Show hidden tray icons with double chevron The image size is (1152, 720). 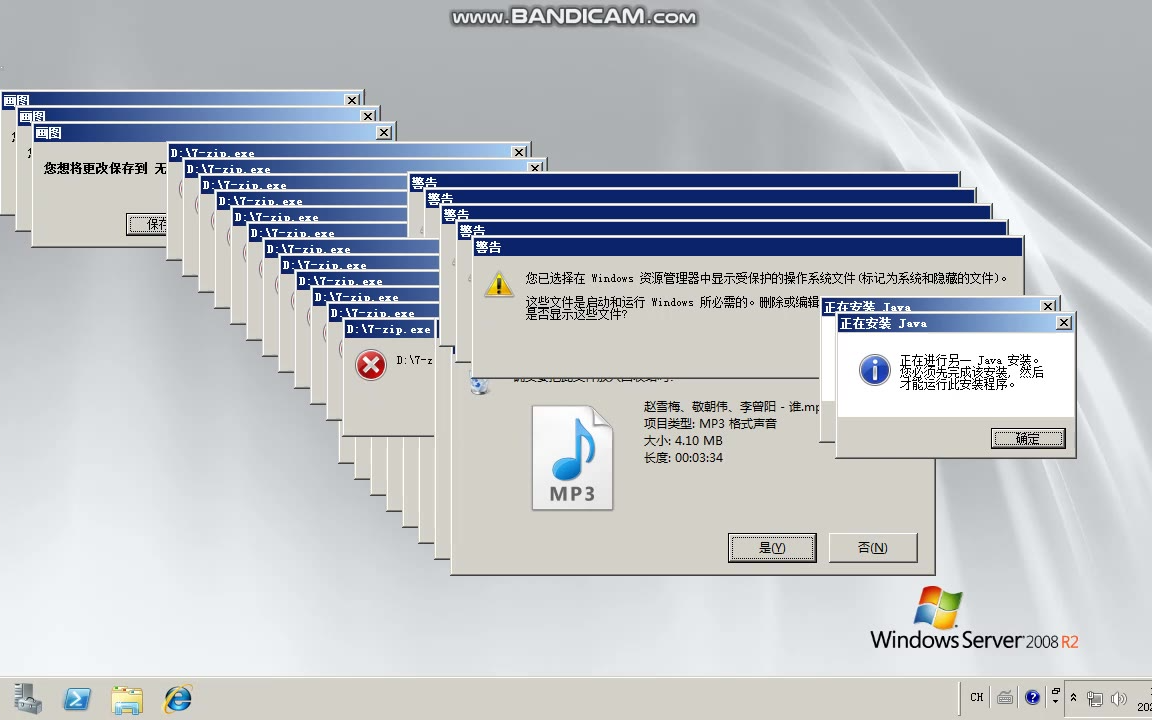click(1073, 697)
